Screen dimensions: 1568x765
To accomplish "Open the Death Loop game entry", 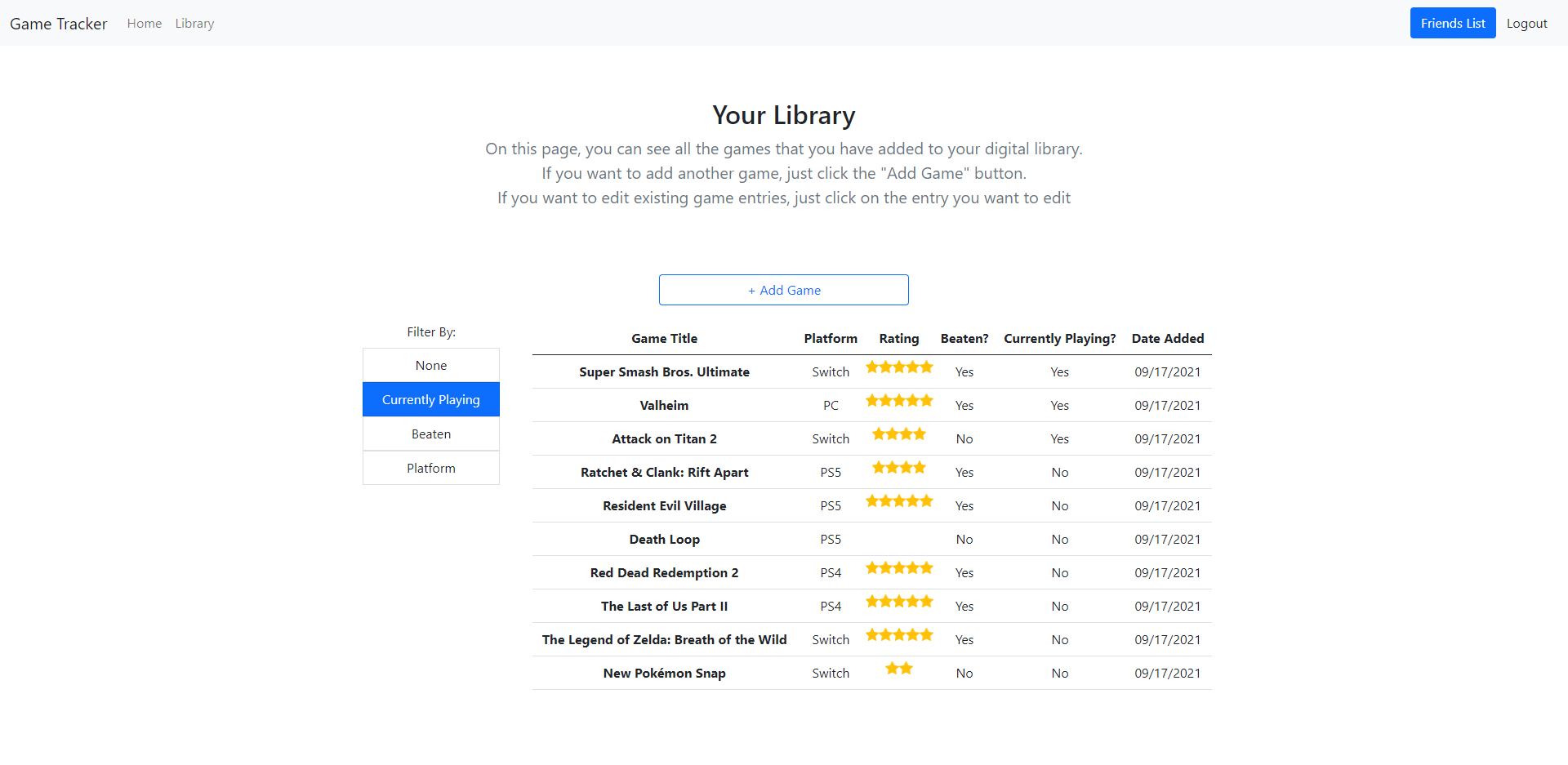I will [x=664, y=540].
